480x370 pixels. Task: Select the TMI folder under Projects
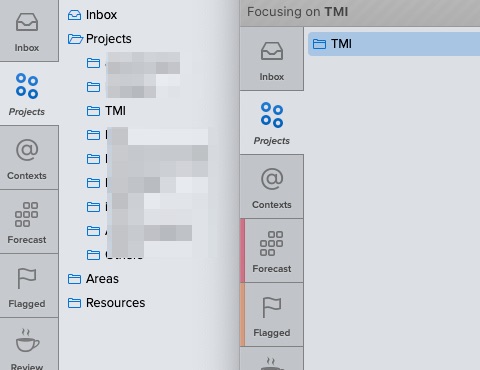point(106,111)
